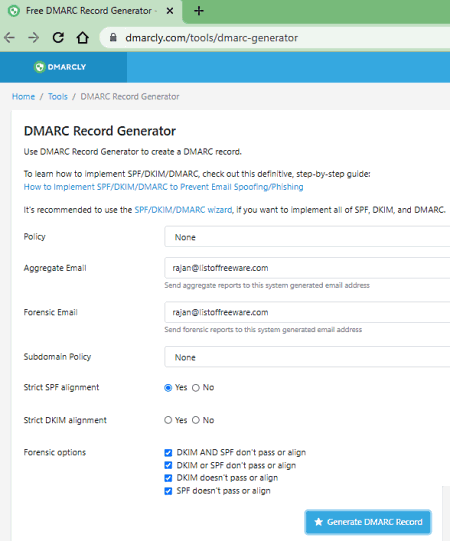Uncheck DKIM AND SPF don't pass or align
The height and width of the screenshot is (541, 450).
168,453
